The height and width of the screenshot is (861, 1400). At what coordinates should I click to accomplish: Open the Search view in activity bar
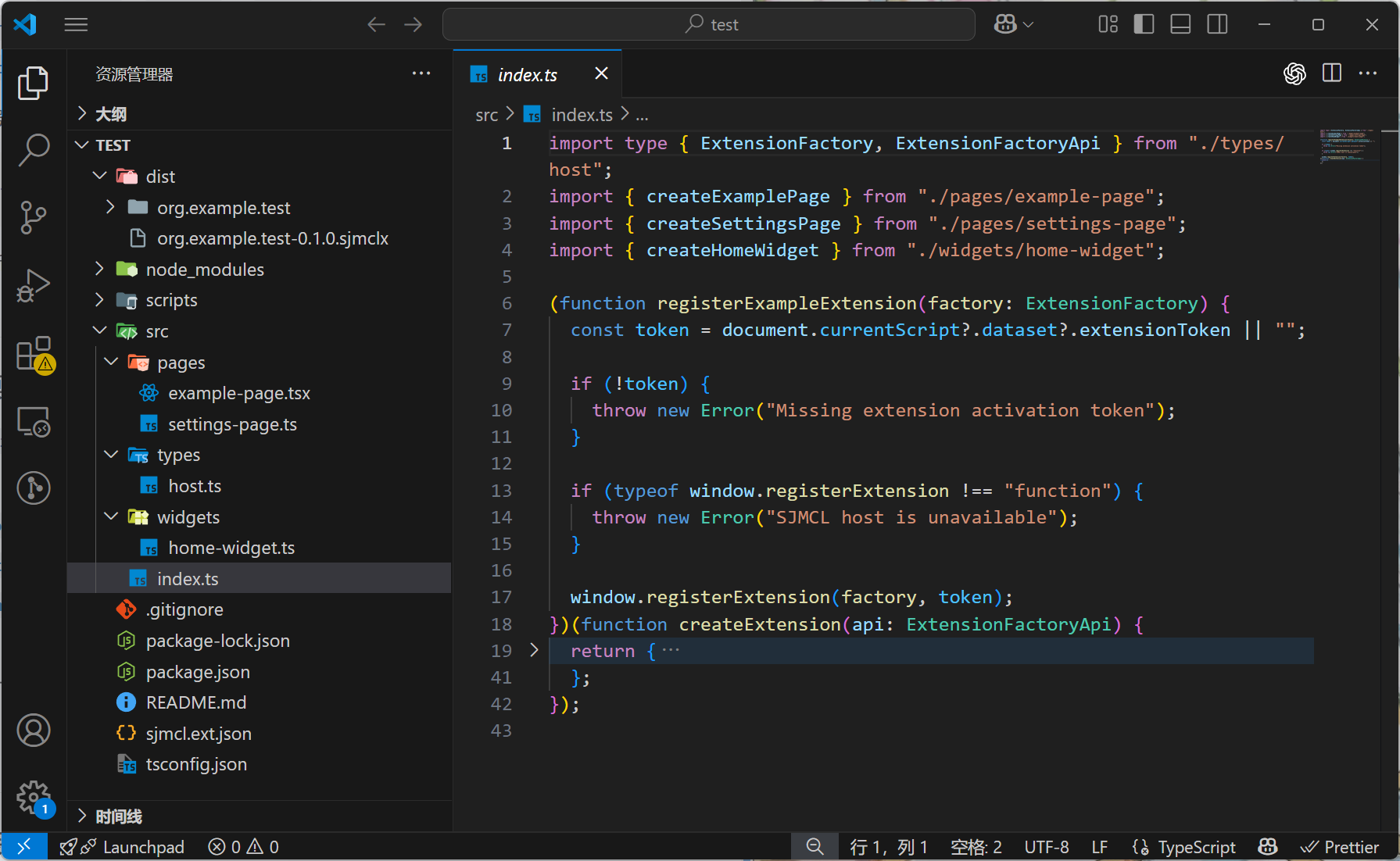pyautogui.click(x=34, y=149)
